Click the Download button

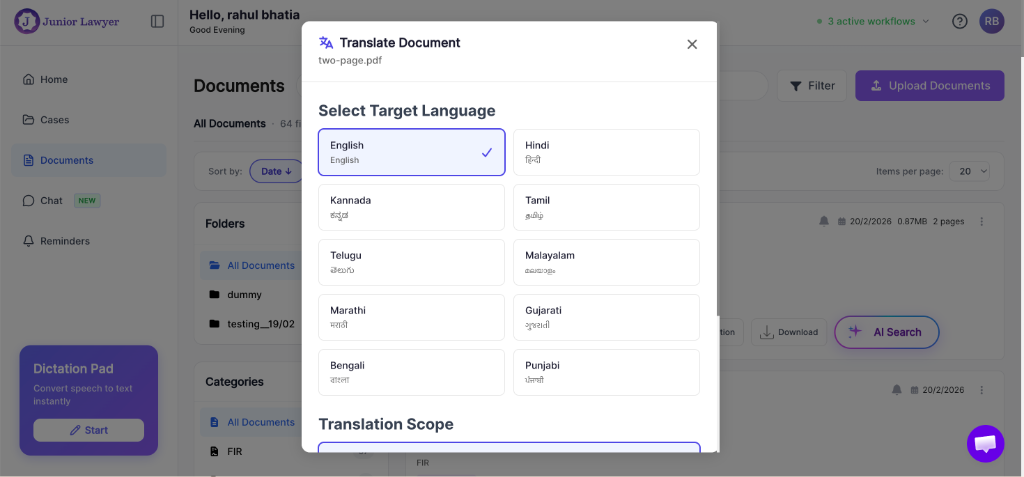pos(789,332)
